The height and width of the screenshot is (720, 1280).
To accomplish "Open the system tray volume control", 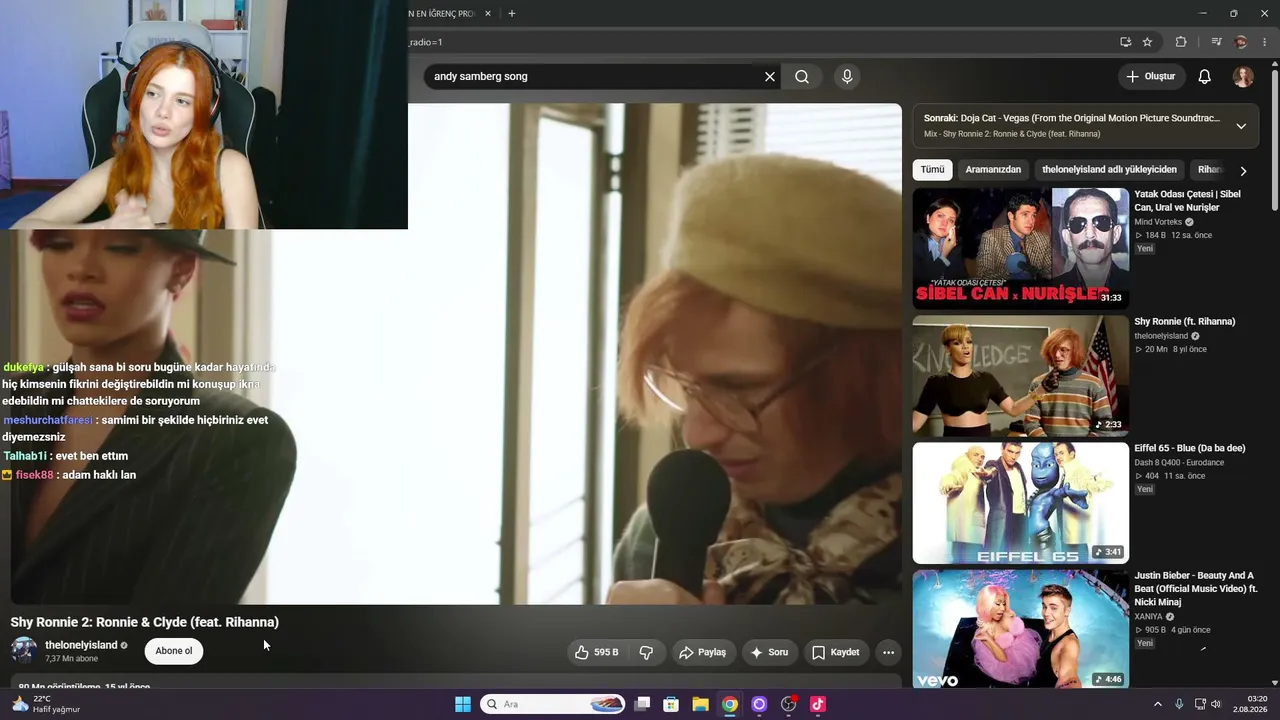I will click(x=1216, y=704).
